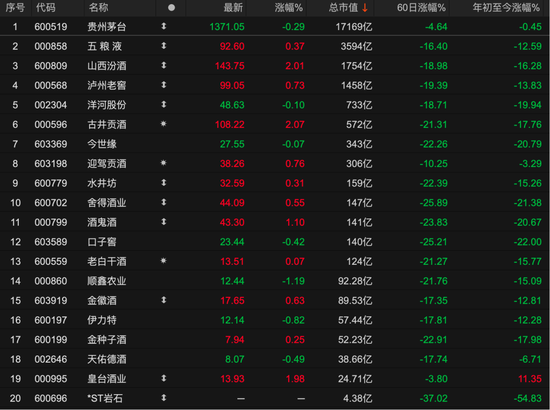The height and width of the screenshot is (410, 550).
Task: Click daily change 2.07 for 古井贡酒
Action: [x=295, y=125]
